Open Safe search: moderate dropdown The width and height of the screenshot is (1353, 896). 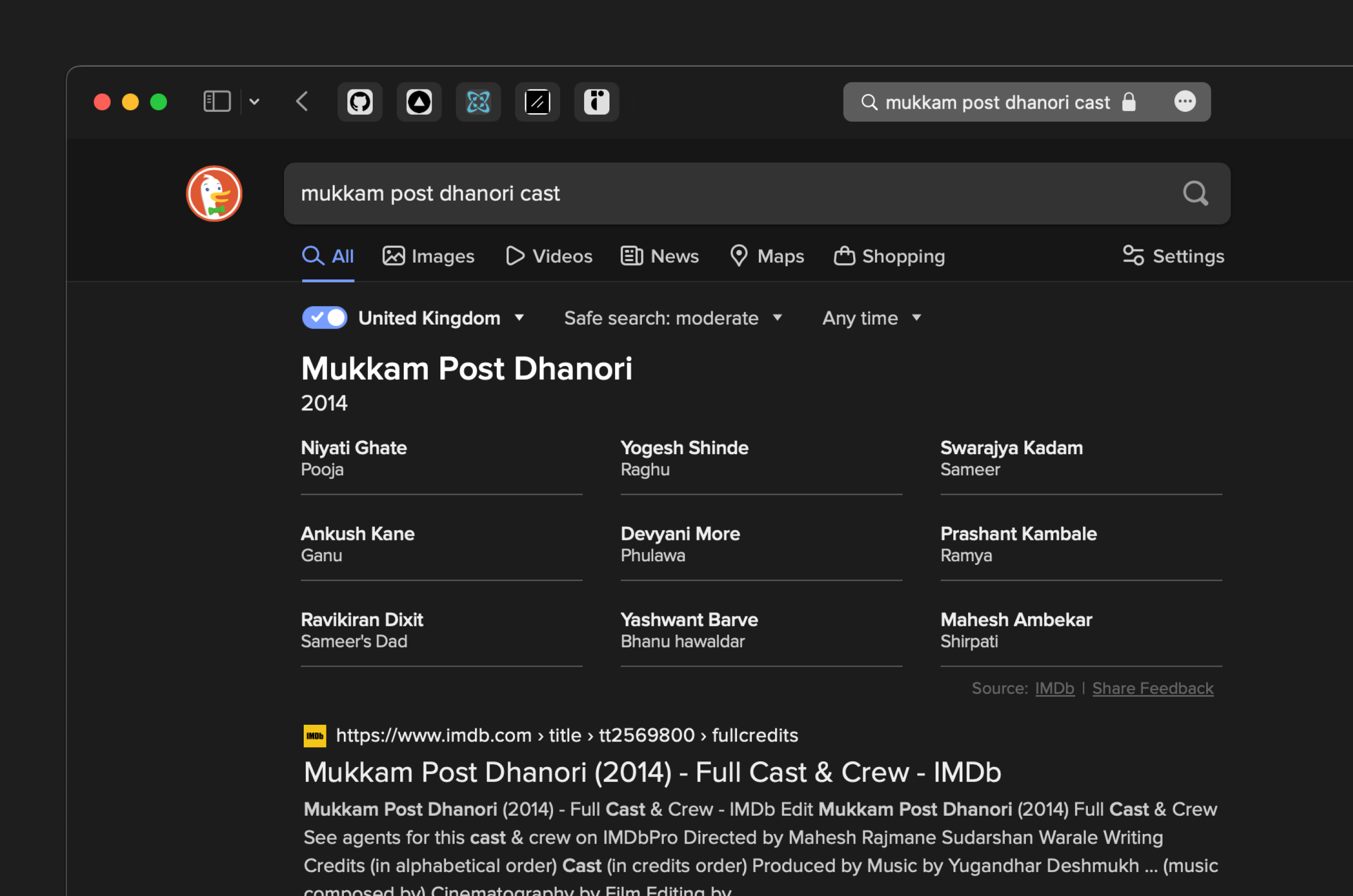pyautogui.click(x=673, y=318)
